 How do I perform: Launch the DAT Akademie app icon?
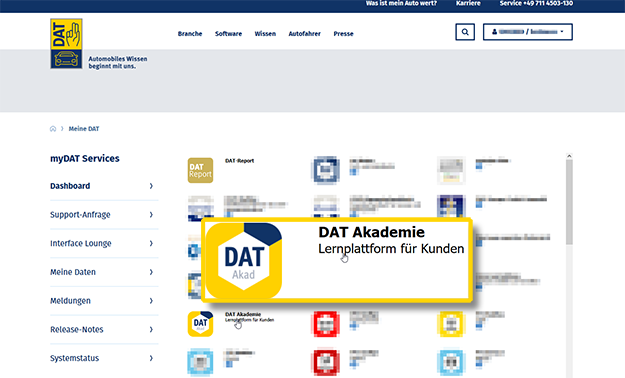pyautogui.click(x=200, y=324)
